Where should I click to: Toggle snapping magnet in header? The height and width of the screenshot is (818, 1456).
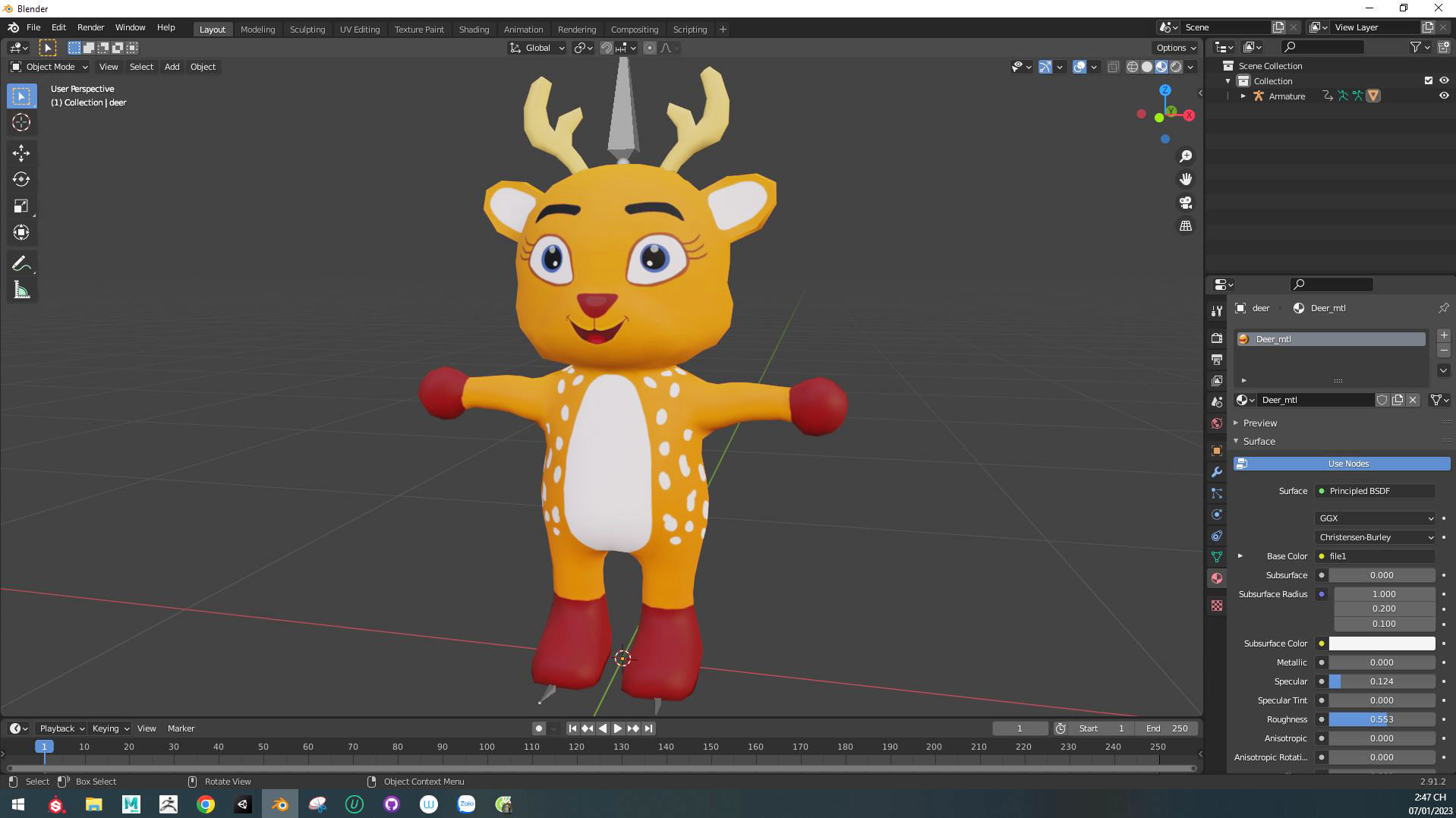pos(606,48)
